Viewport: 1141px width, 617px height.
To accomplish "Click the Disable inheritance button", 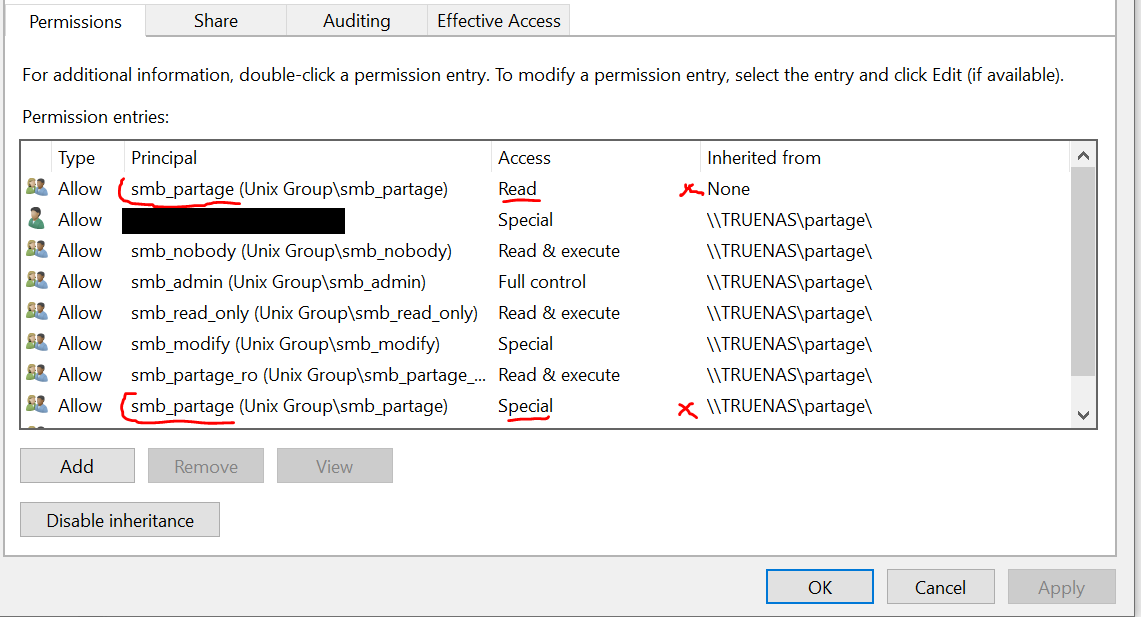I will coord(120,520).
